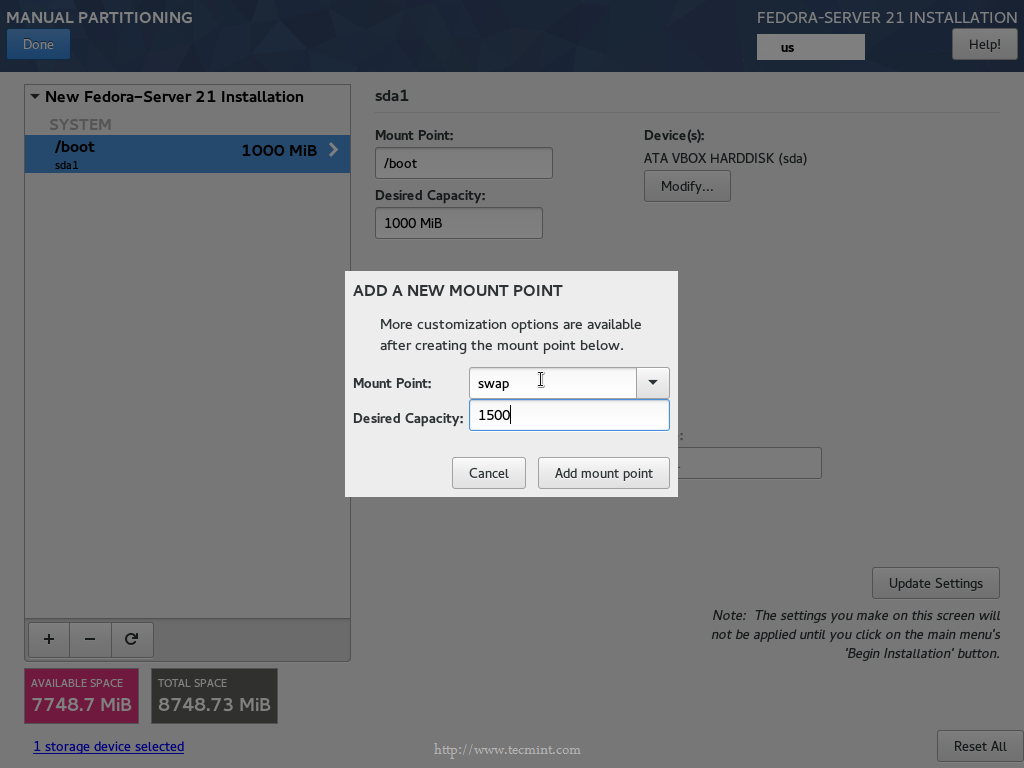Open the /boot partition chevron arrow
This screenshot has width=1024, height=768.
tap(333, 150)
